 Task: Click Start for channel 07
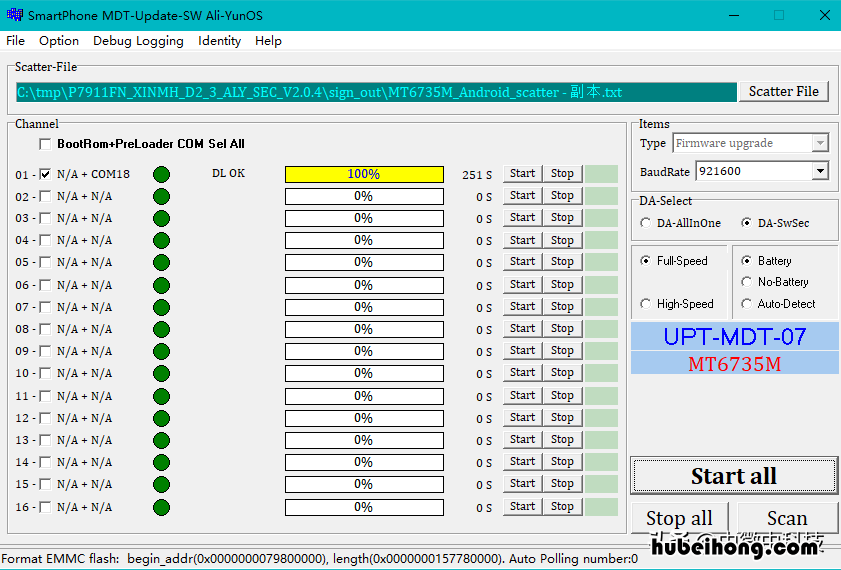pos(522,307)
